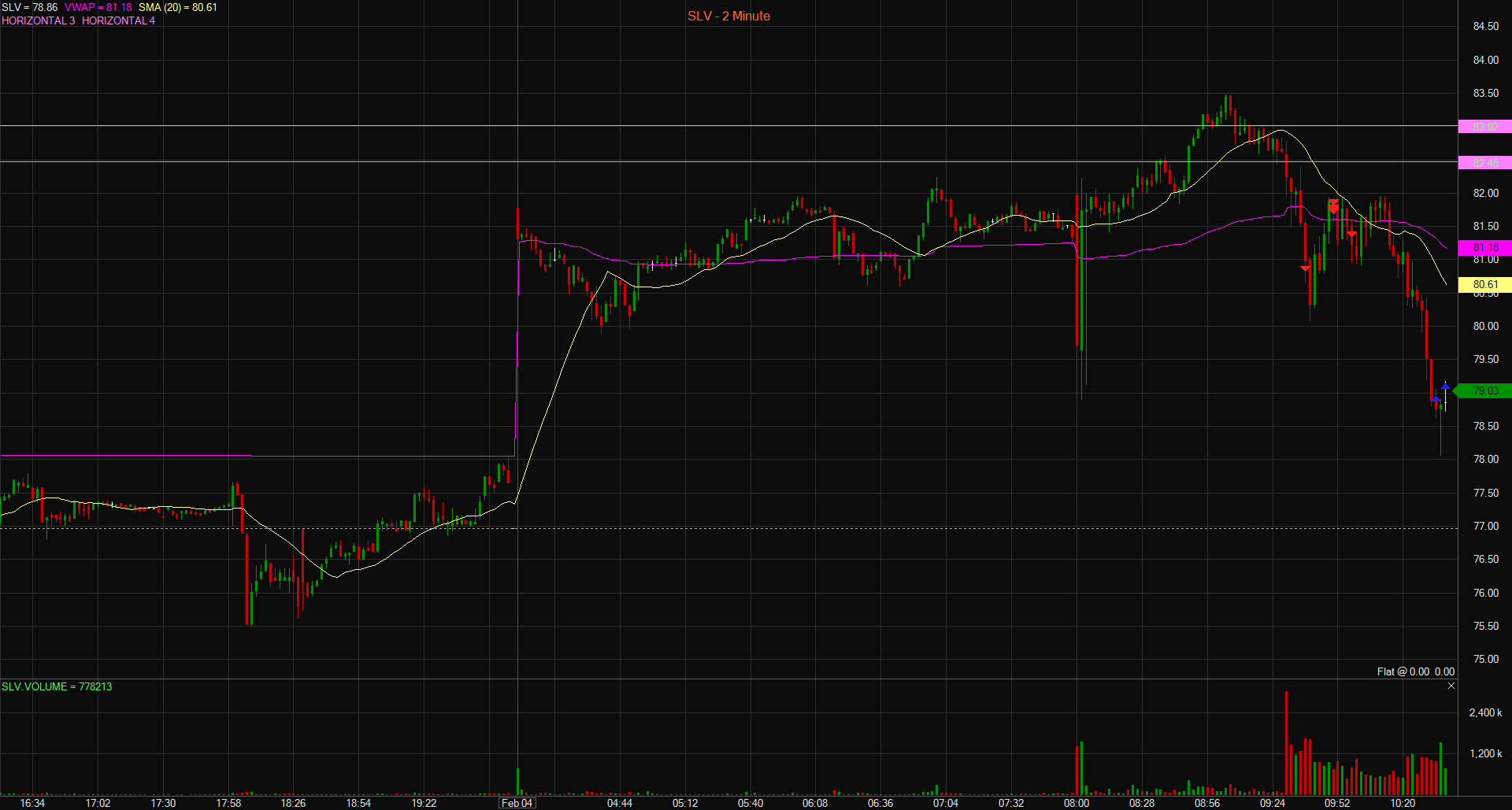Click the HORIZONTAL 4 study label
The height and width of the screenshot is (810, 1512).
pos(118,20)
